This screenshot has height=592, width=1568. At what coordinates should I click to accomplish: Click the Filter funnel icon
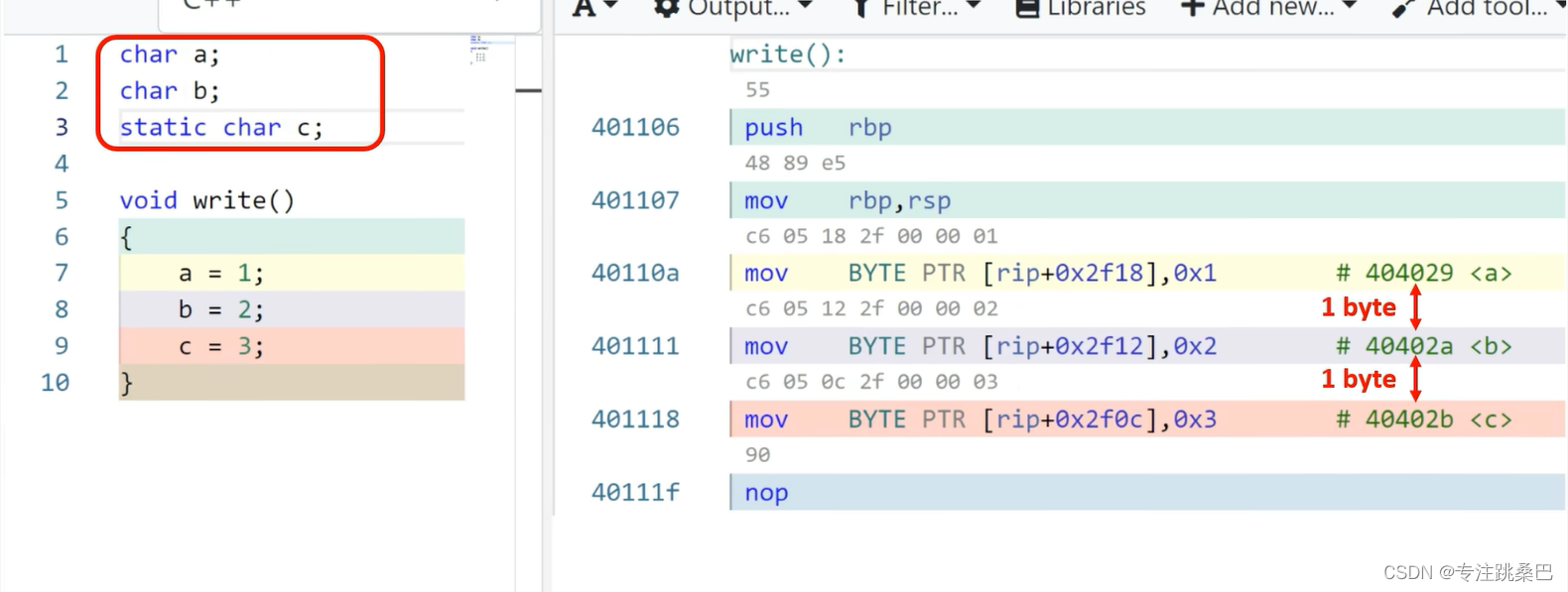(860, 8)
